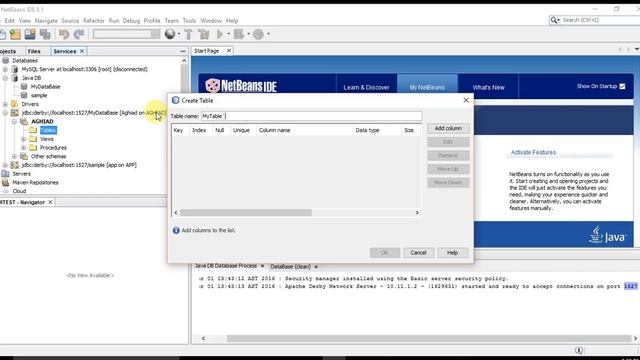Click the Save All toolbar icon
The width and height of the screenshot is (640, 360).
click(x=45, y=34)
